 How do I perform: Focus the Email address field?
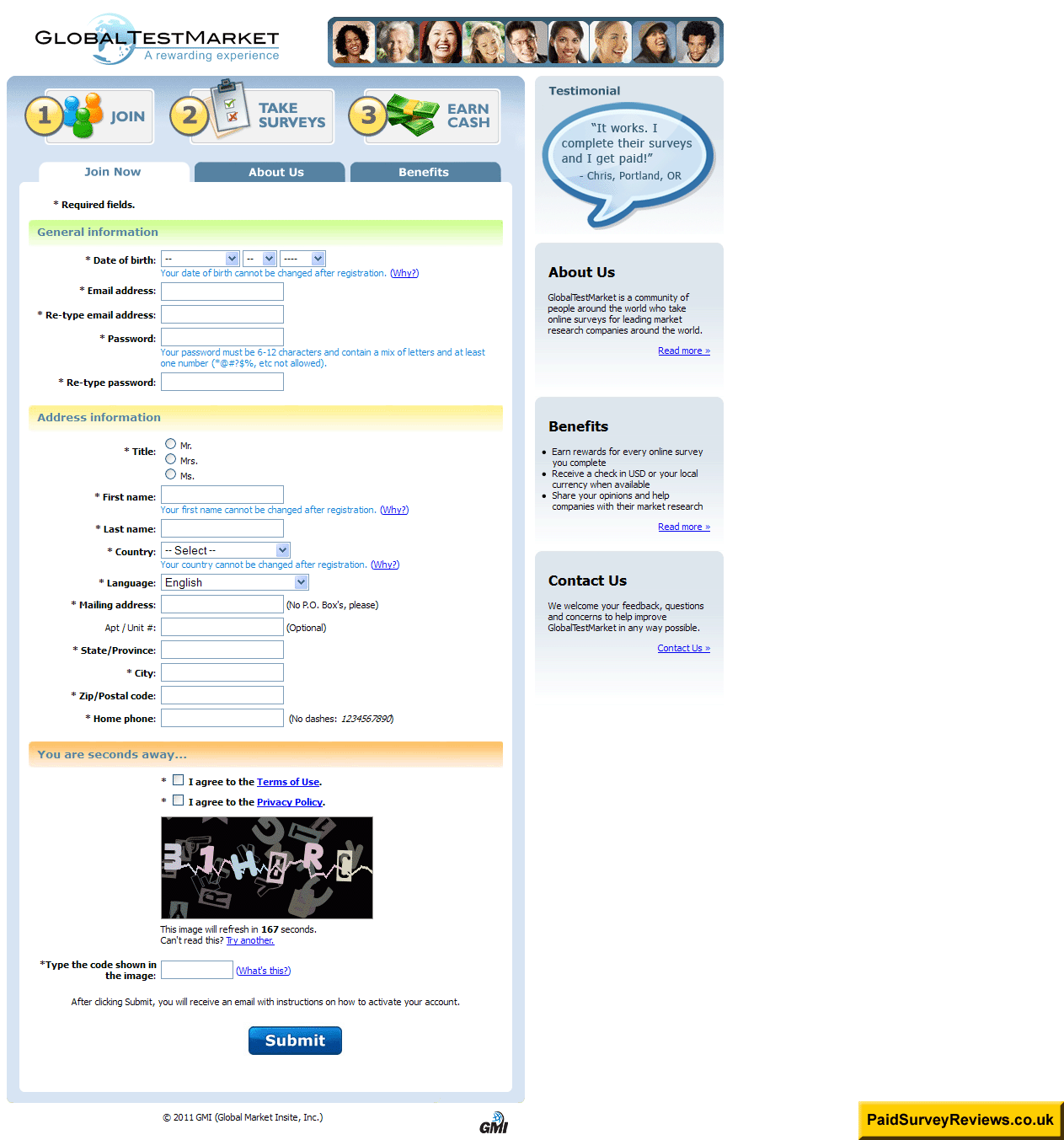[x=222, y=292]
